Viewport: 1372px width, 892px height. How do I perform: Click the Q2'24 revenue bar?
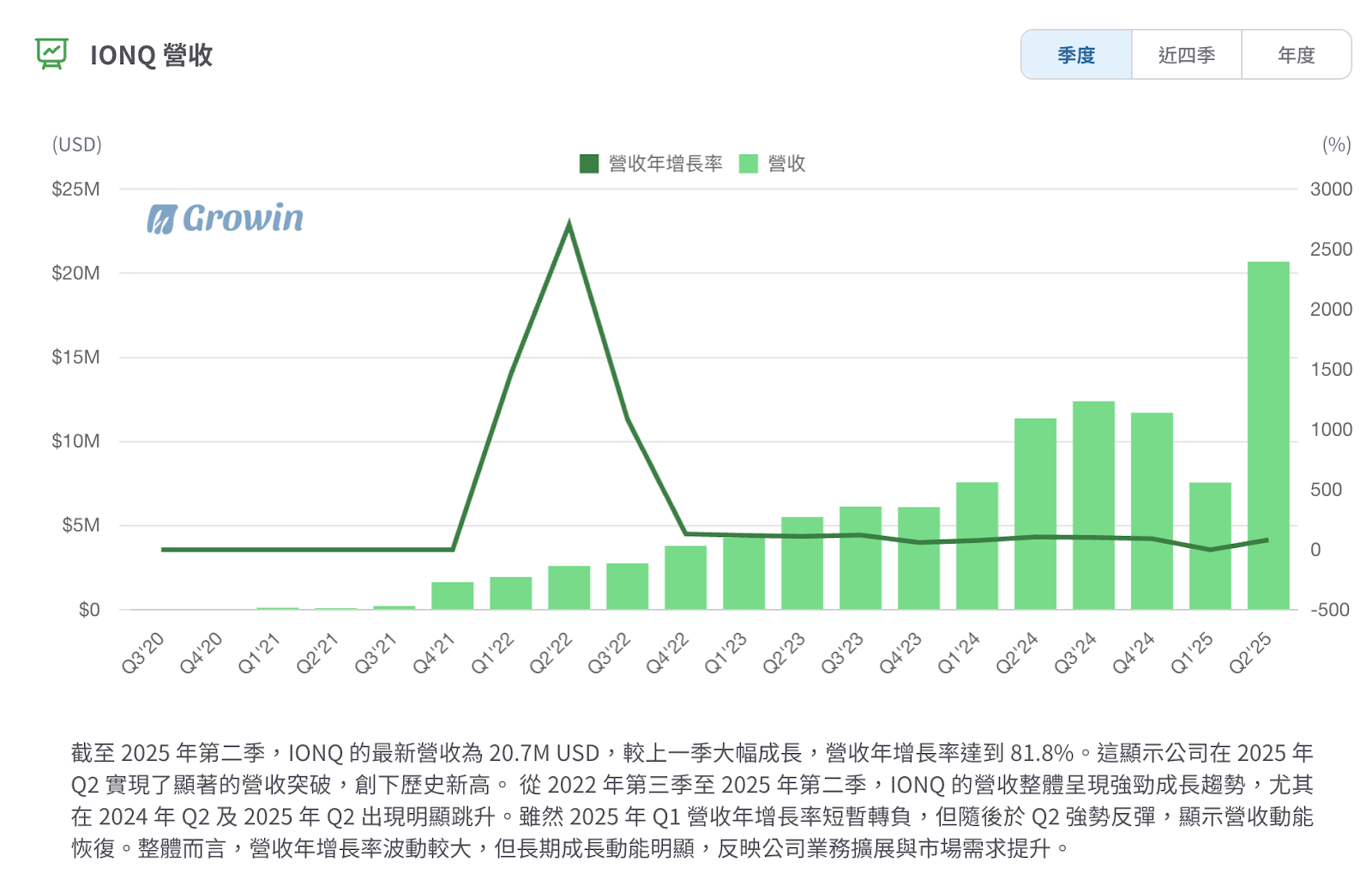tap(1035, 514)
